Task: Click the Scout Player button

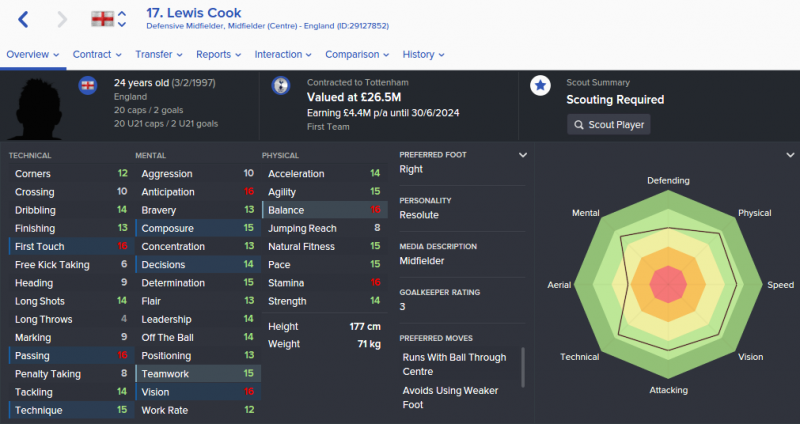Action: coord(609,124)
